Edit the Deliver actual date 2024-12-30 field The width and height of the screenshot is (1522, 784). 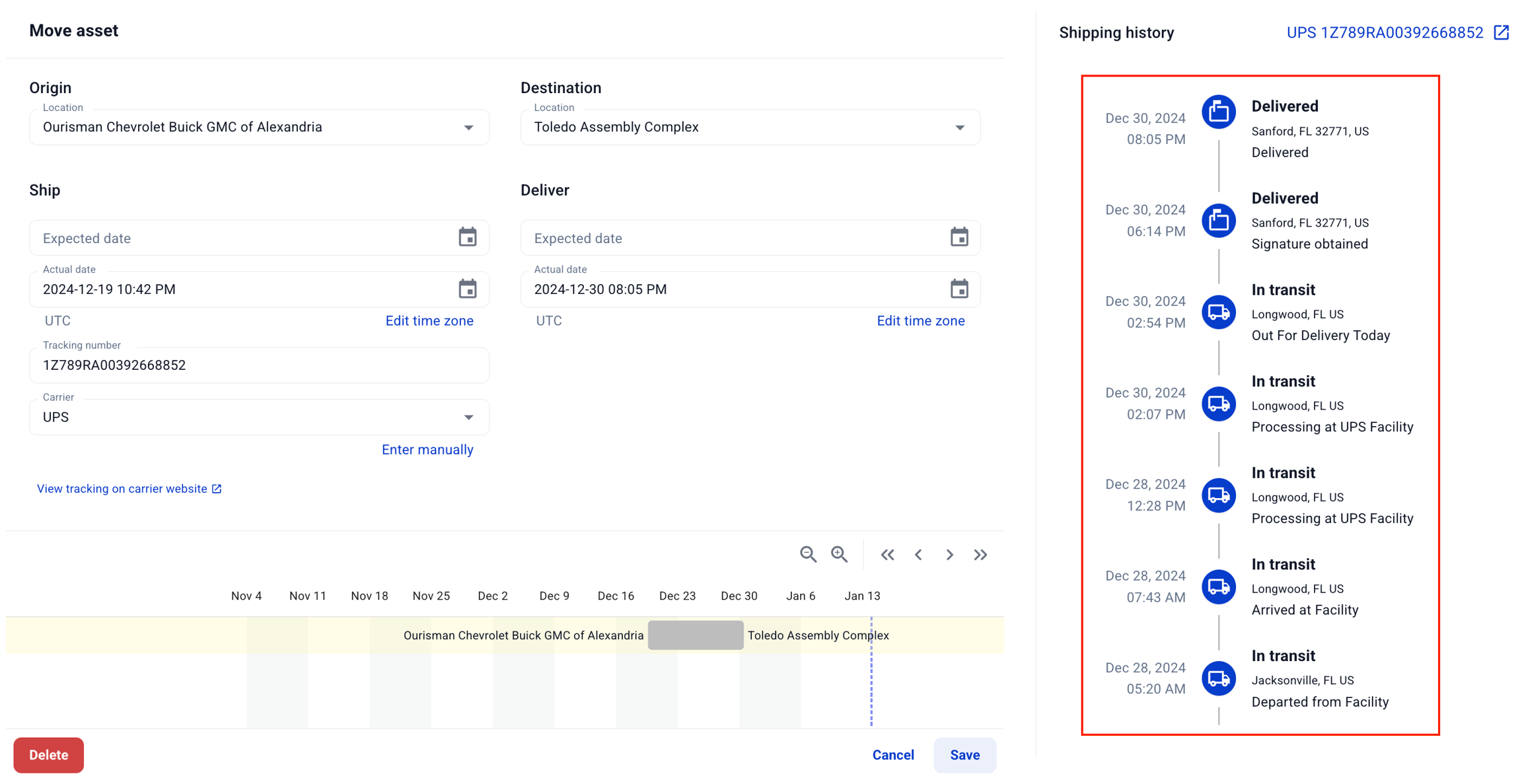pyautogui.click(x=750, y=289)
